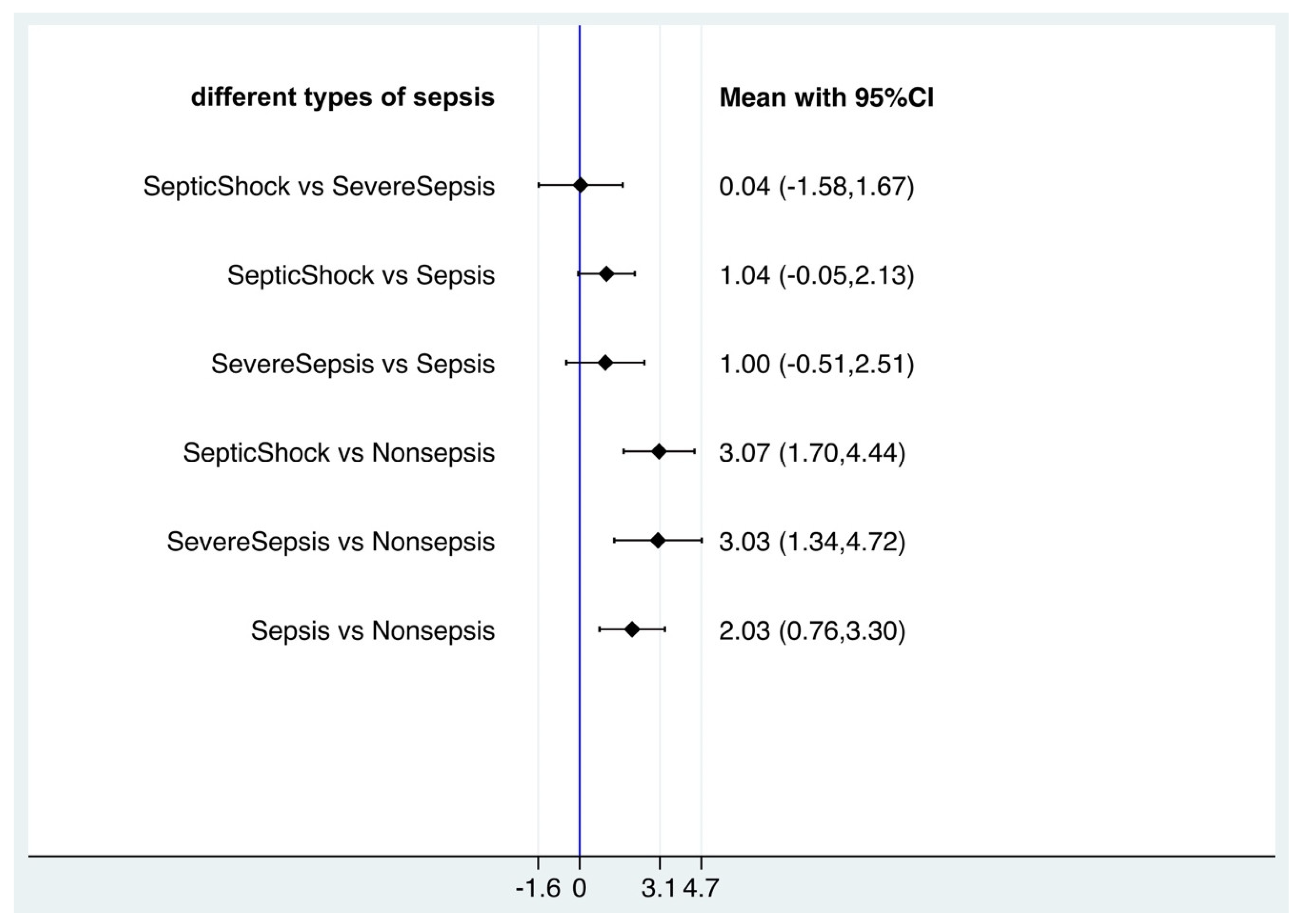Screen dimensions: 1305x924
Task: Select the SevereSepsis vs Sepsis label
Action: coord(353,364)
